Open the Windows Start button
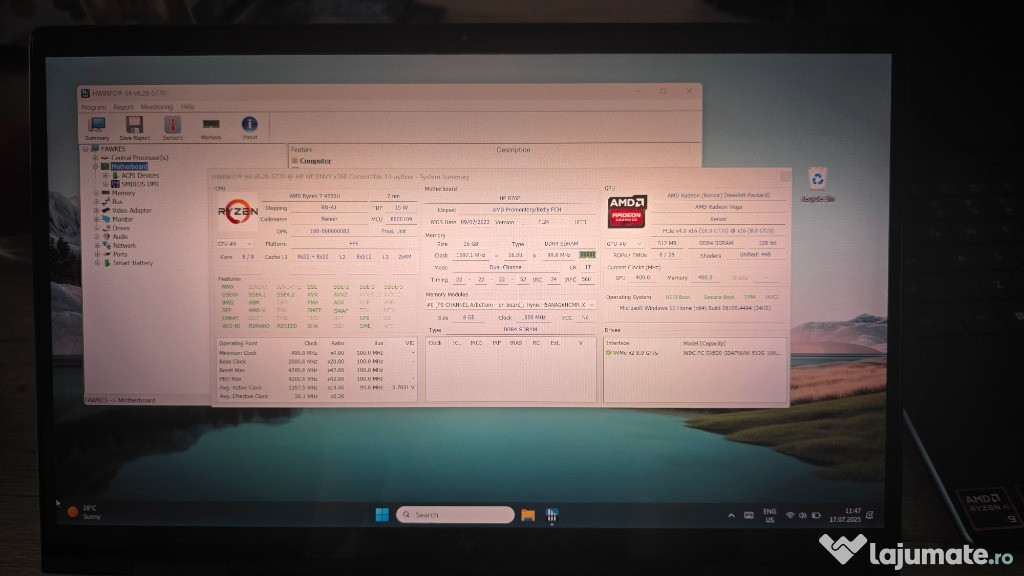The width and height of the screenshot is (1024, 576). click(382, 515)
